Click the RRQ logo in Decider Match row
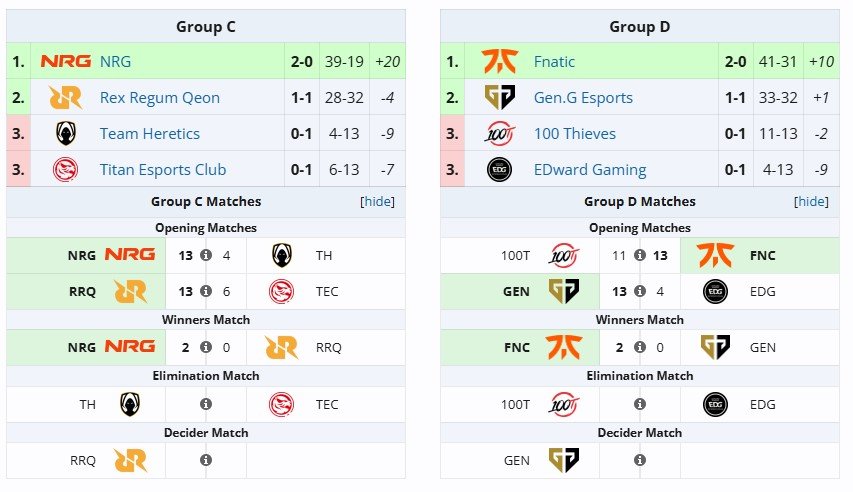The width and height of the screenshot is (853, 492). (x=130, y=460)
